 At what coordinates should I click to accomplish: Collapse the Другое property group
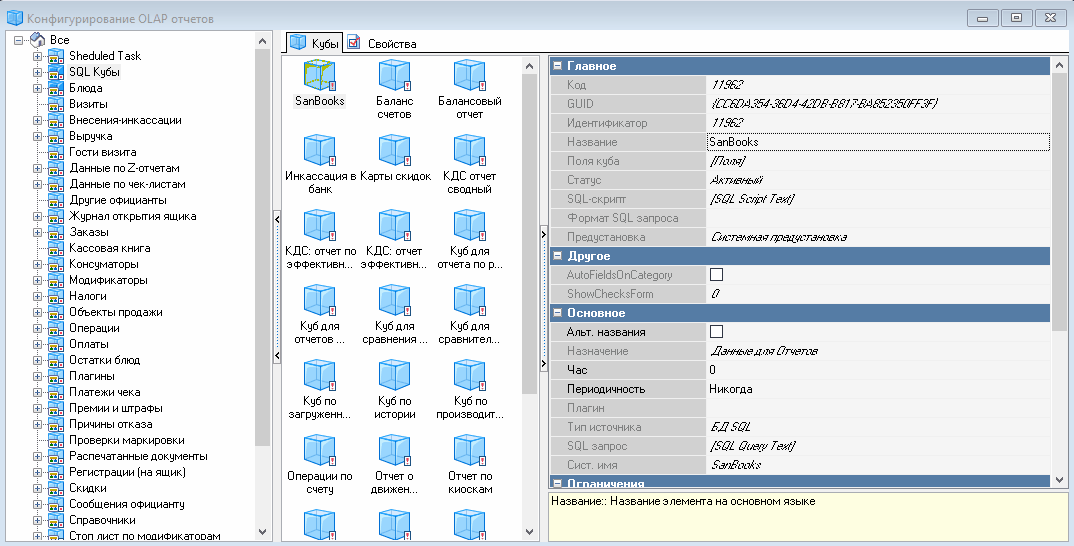pyautogui.click(x=557, y=256)
